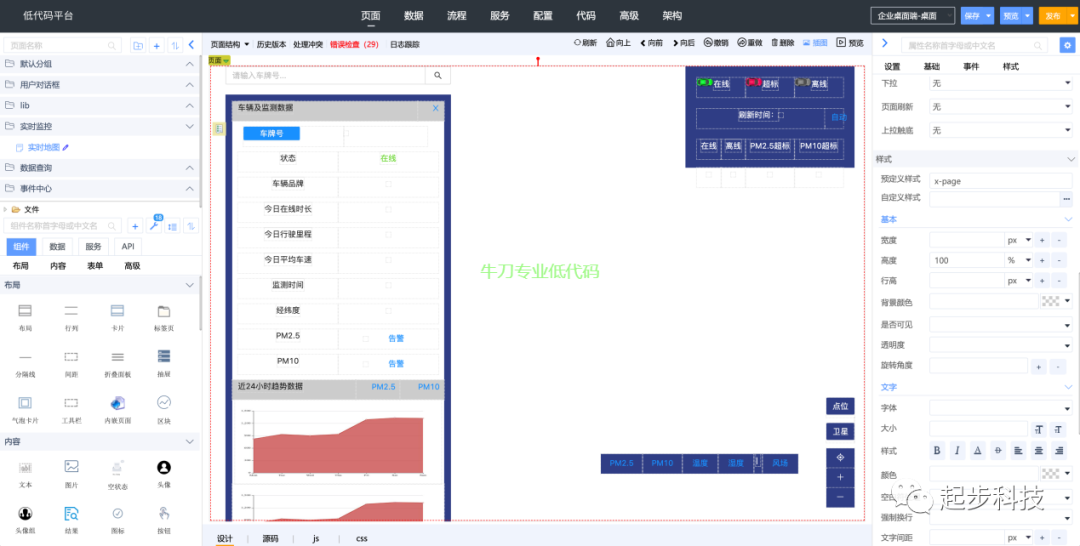
Task: Click the add page group folder icon
Action: 138,45
